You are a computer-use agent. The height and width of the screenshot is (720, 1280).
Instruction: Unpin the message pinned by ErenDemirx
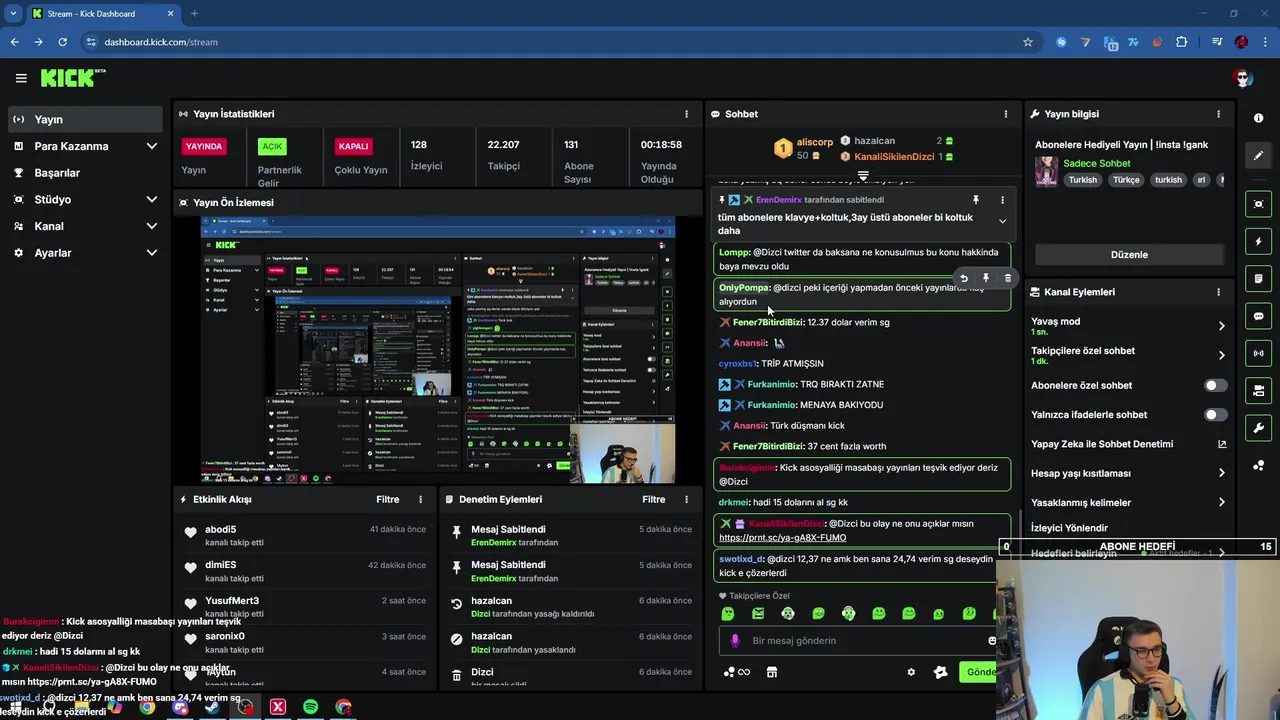click(x=975, y=200)
